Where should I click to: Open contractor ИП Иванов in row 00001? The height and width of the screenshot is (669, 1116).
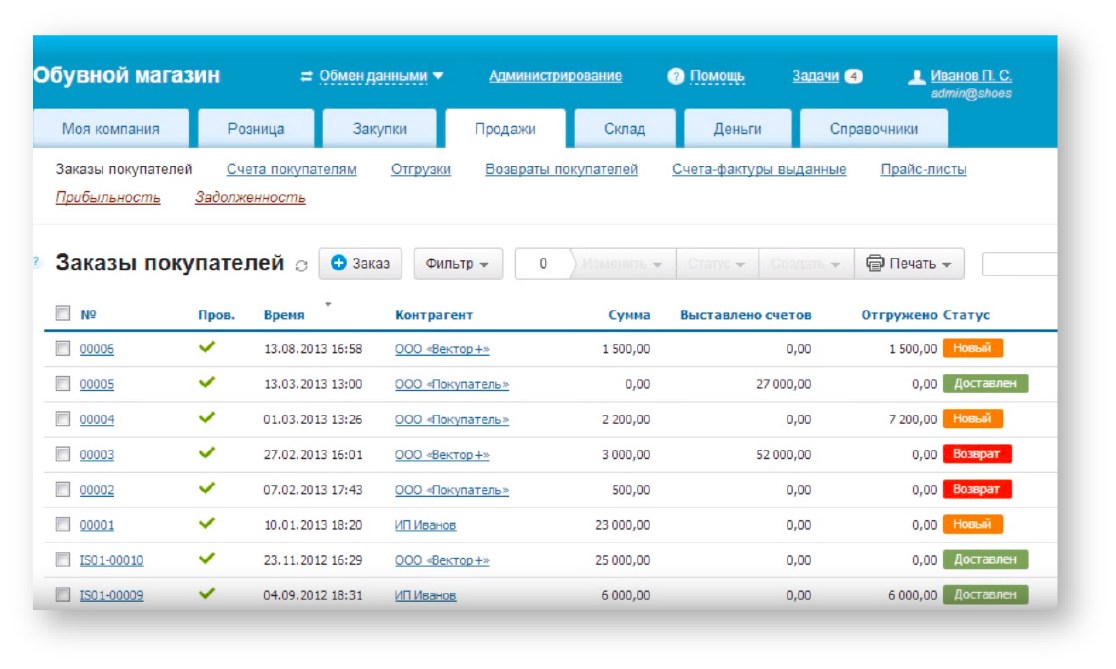point(425,525)
